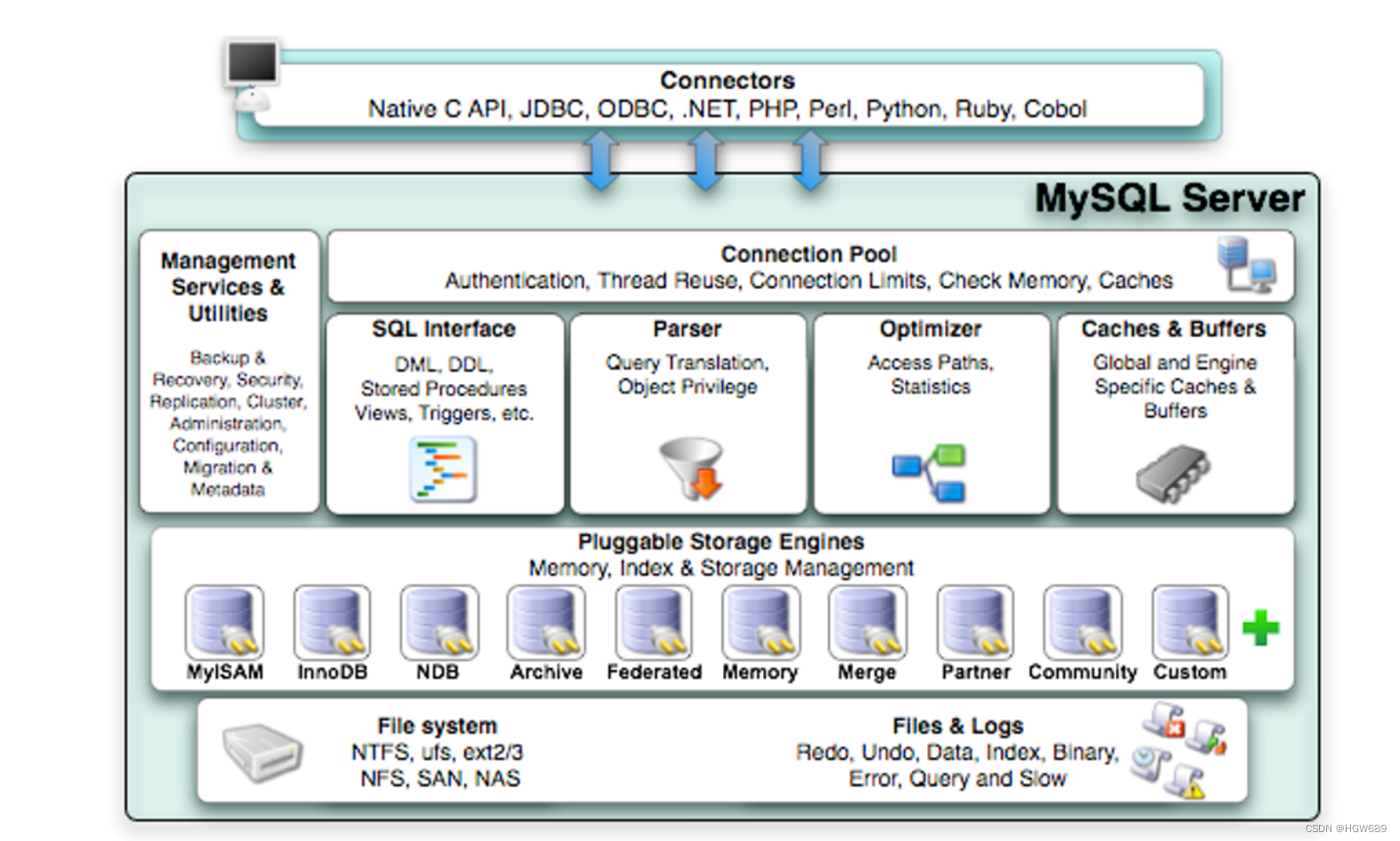
Task: Select the Partner storage engine icon
Action: point(975,622)
